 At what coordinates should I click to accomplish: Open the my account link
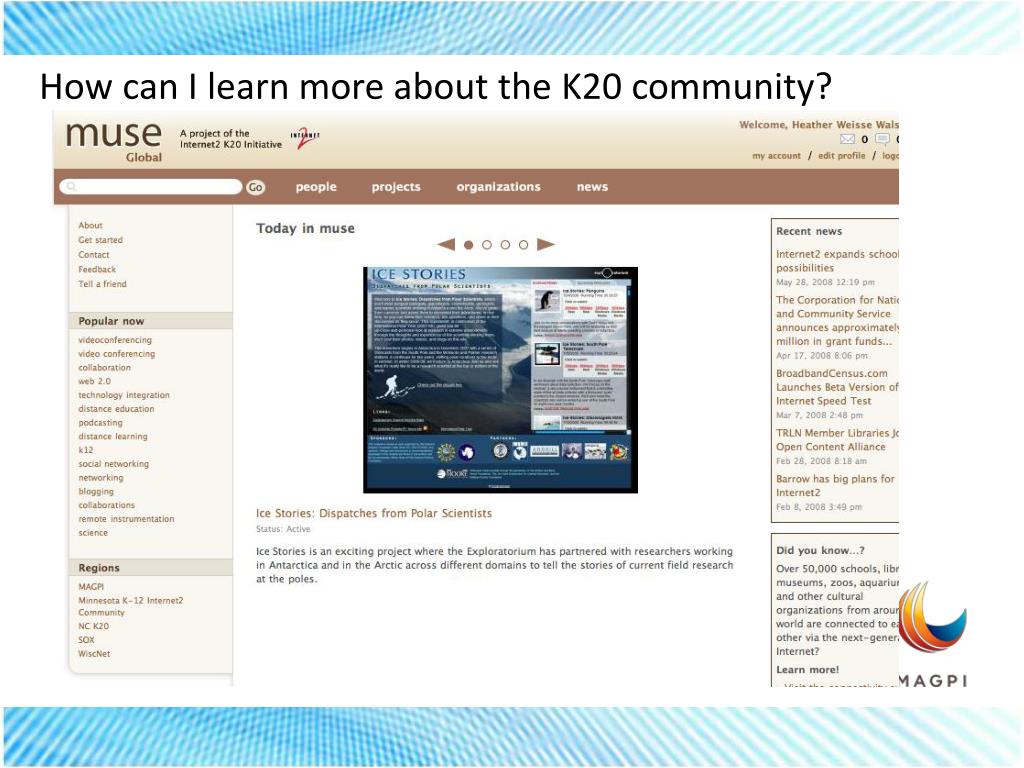[776, 156]
